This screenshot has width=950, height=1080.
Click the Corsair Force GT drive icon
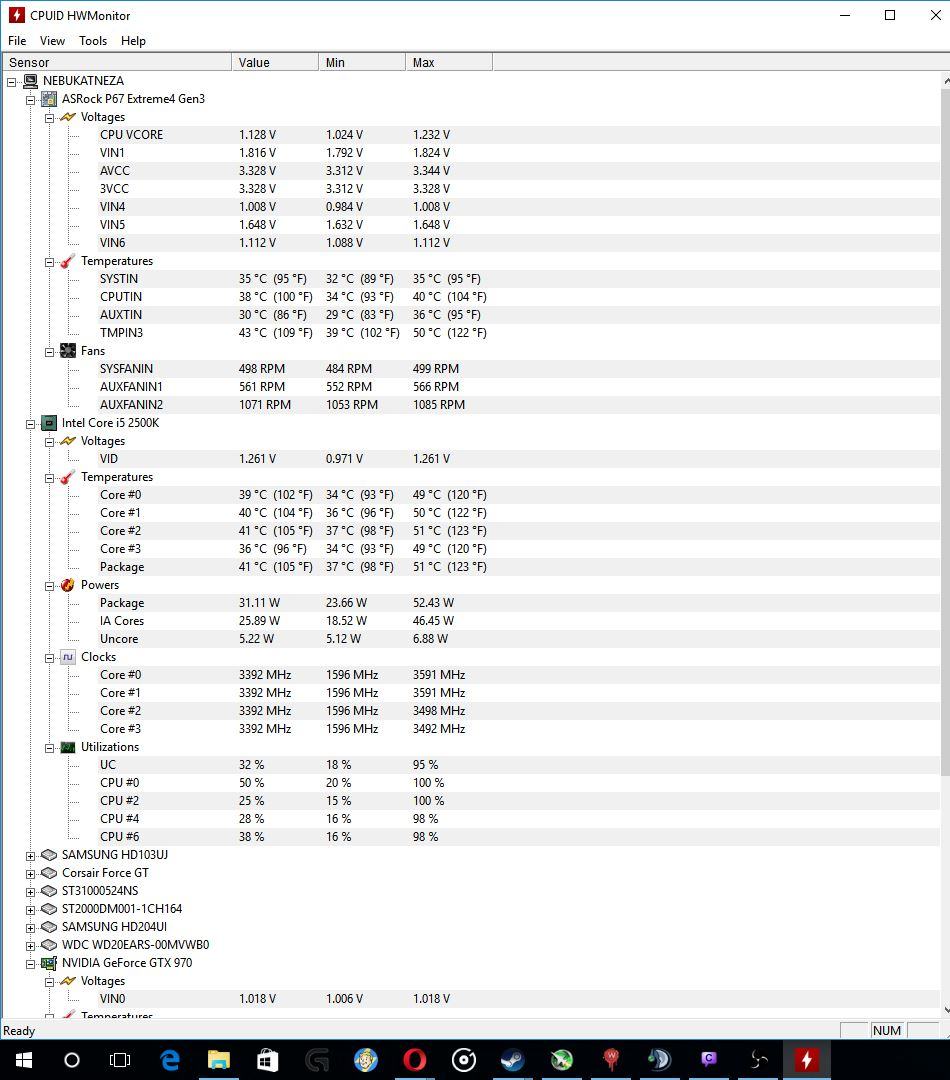coord(49,873)
